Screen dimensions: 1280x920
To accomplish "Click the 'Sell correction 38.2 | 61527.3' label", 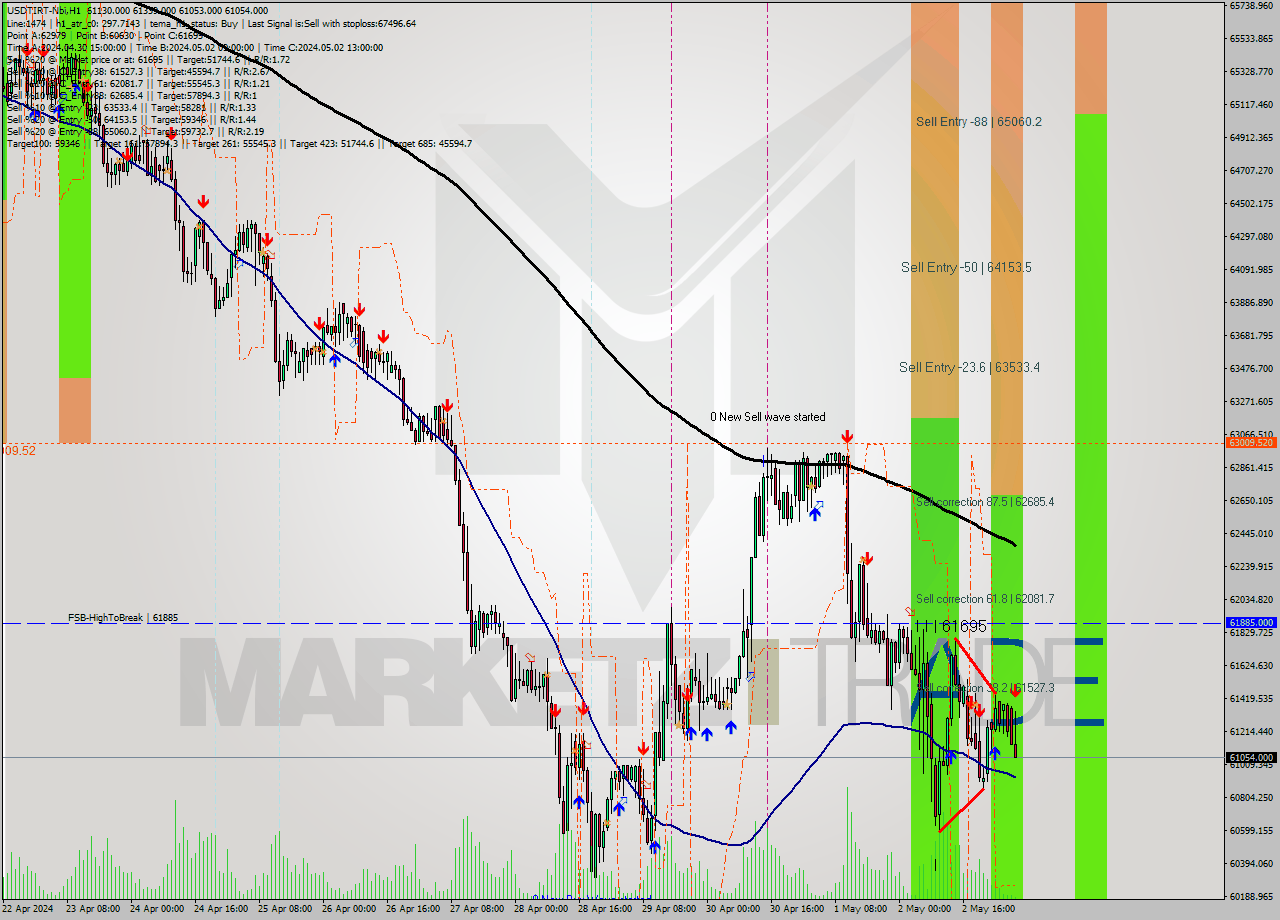I will pyautogui.click(x=984, y=687).
